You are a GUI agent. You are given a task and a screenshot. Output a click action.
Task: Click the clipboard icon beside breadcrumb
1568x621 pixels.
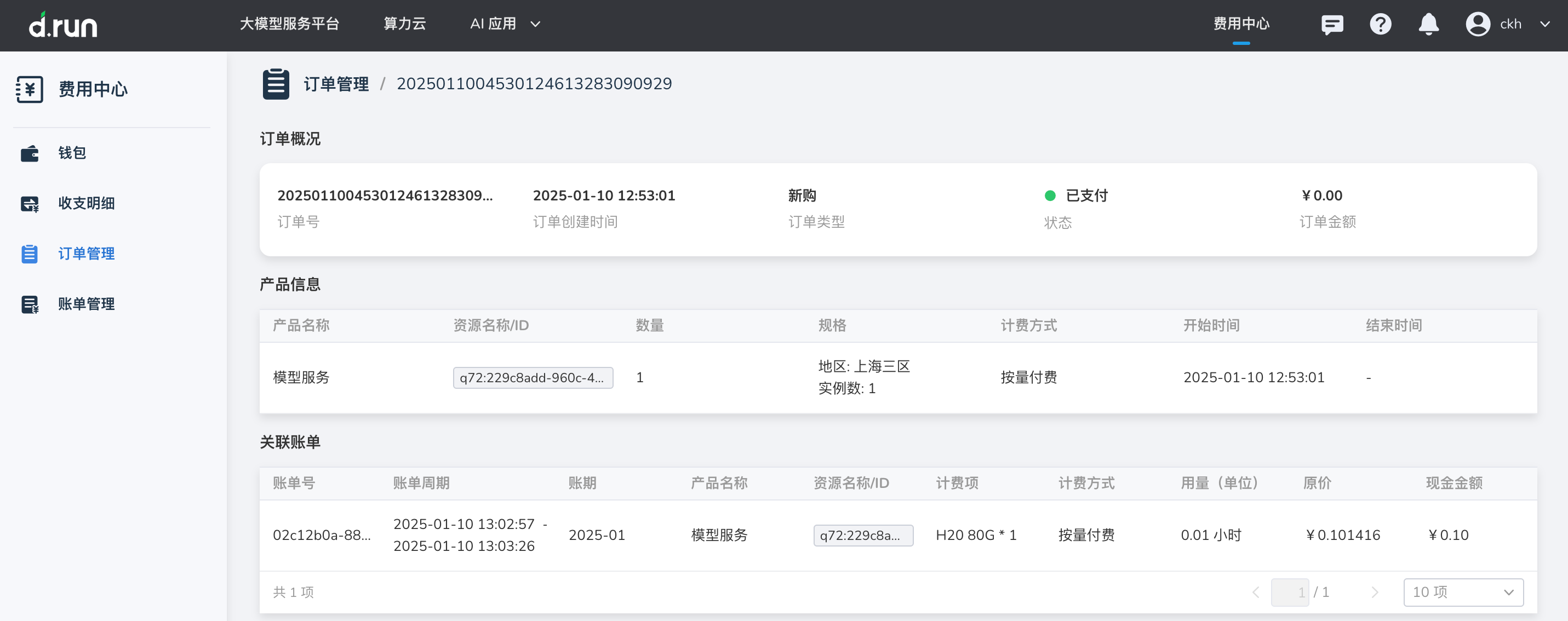coord(276,84)
